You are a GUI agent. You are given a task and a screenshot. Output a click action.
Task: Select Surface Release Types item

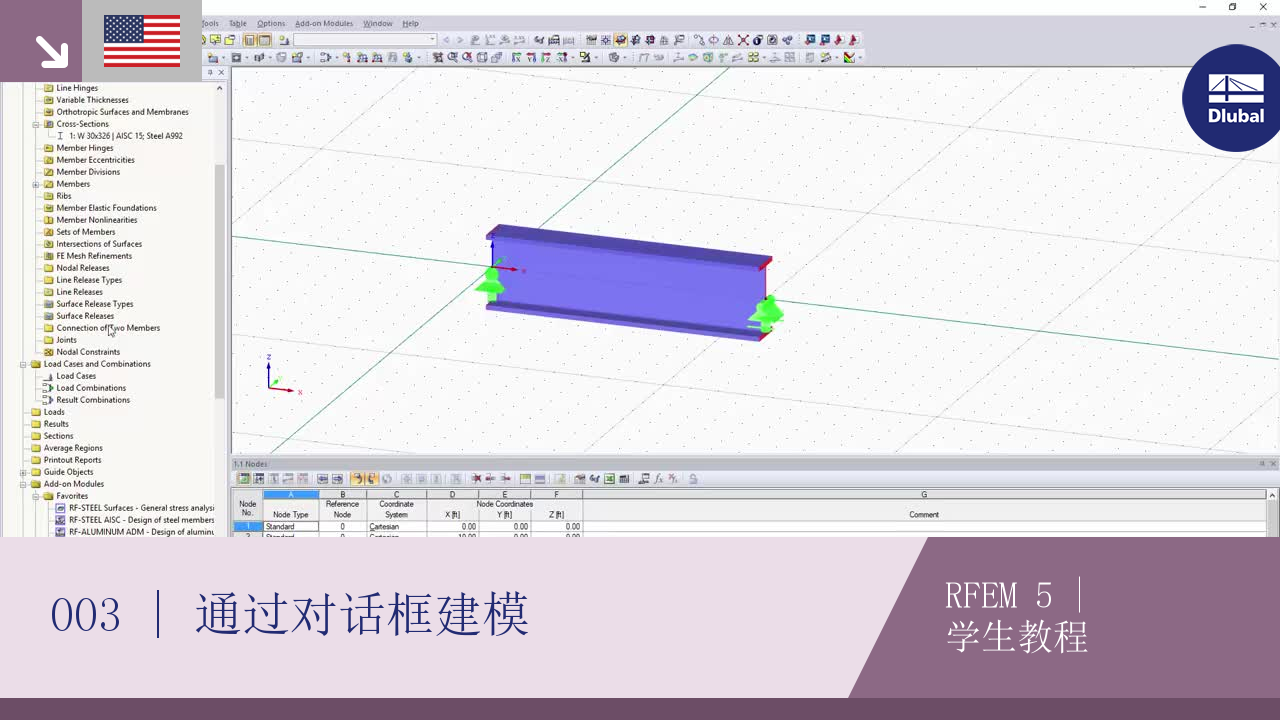coord(95,304)
